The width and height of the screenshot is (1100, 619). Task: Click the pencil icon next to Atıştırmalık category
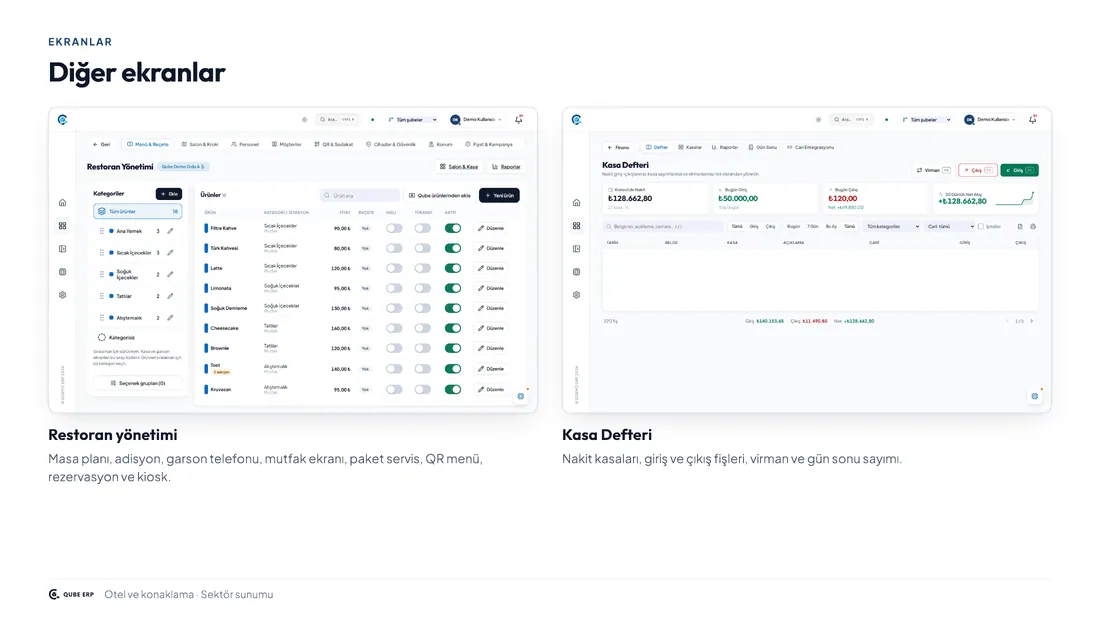coord(170,318)
